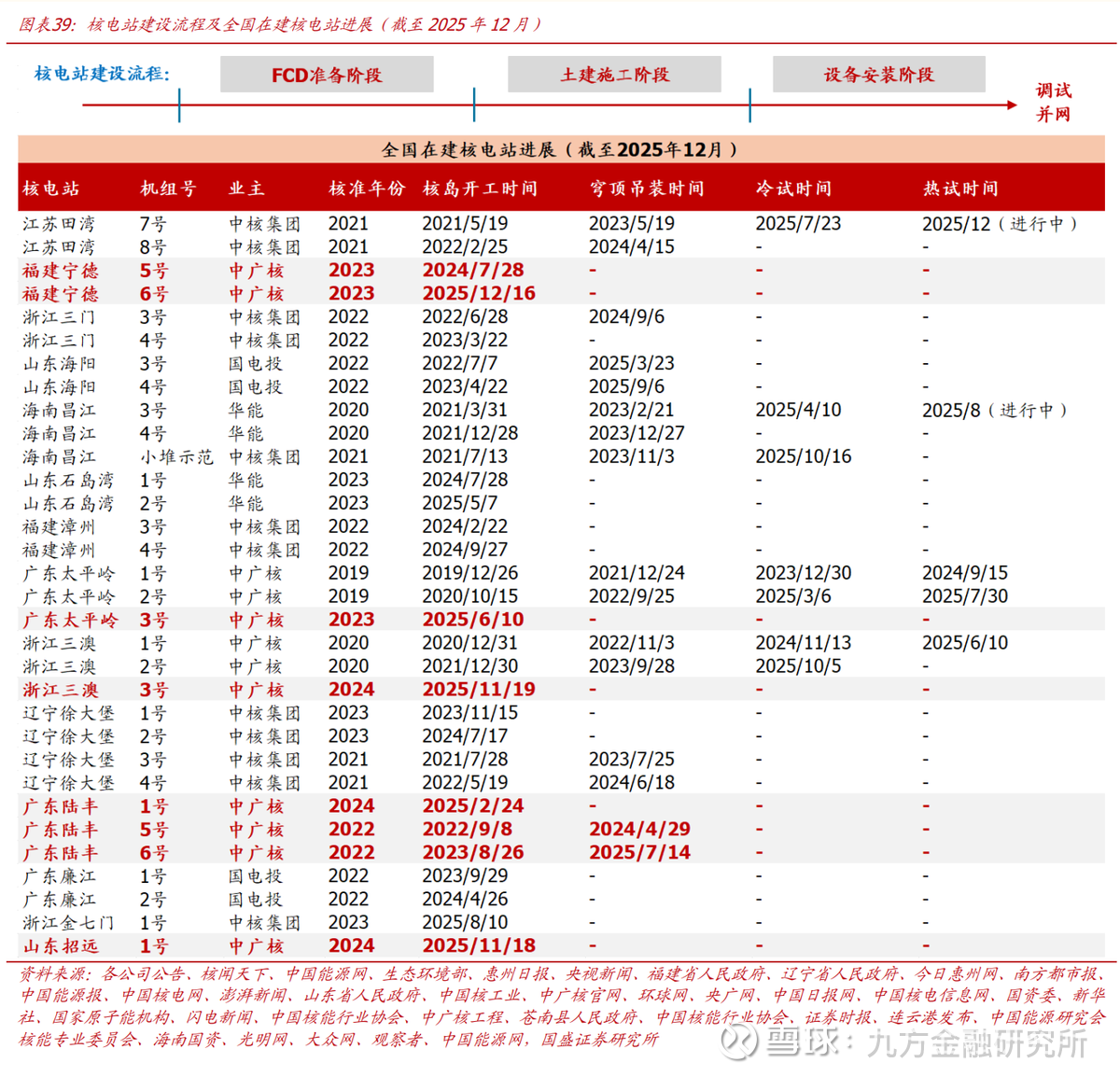Click the 热试时间 column header
1120x1077 pixels.
click(x=960, y=189)
